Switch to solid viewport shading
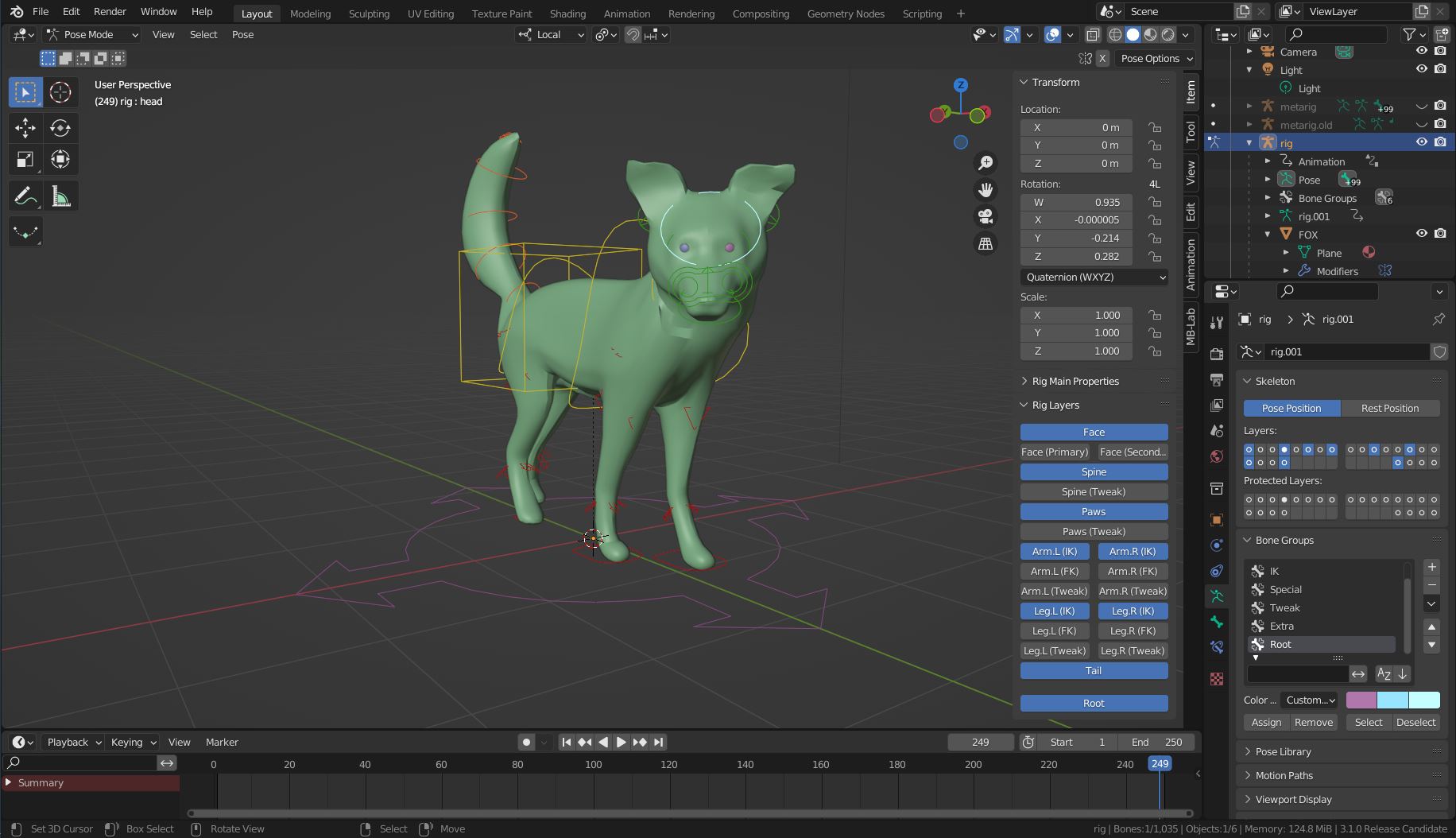1456x838 pixels. click(1133, 34)
